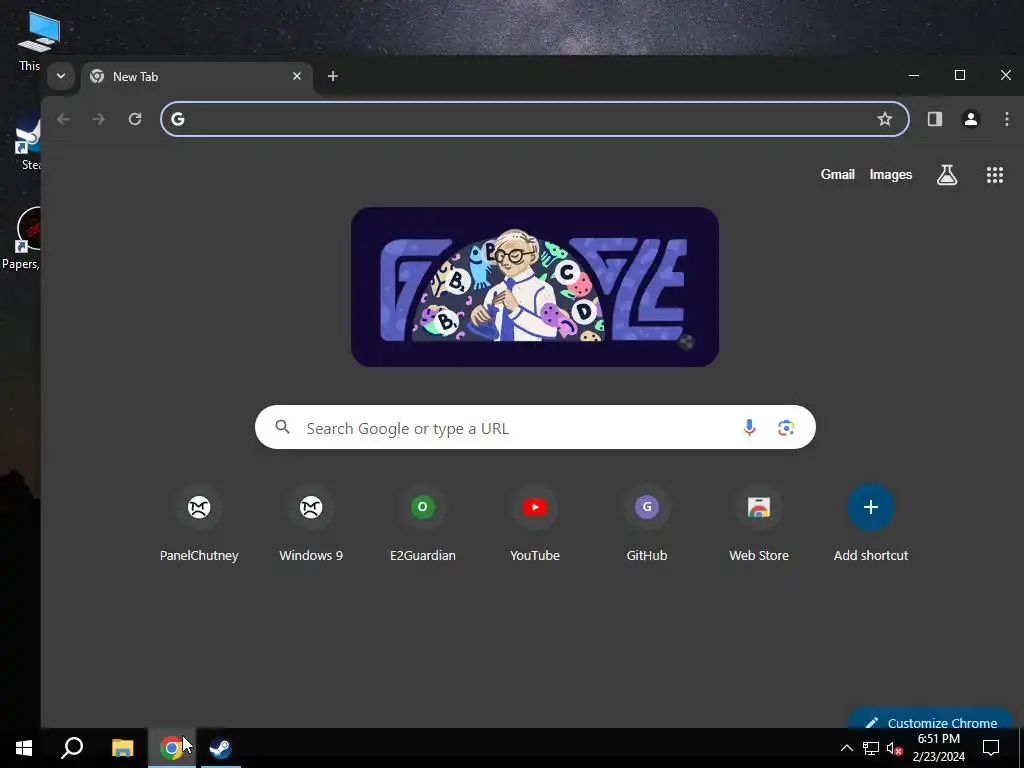The image size is (1024, 768).
Task: Open the Images link
Action: point(890,174)
